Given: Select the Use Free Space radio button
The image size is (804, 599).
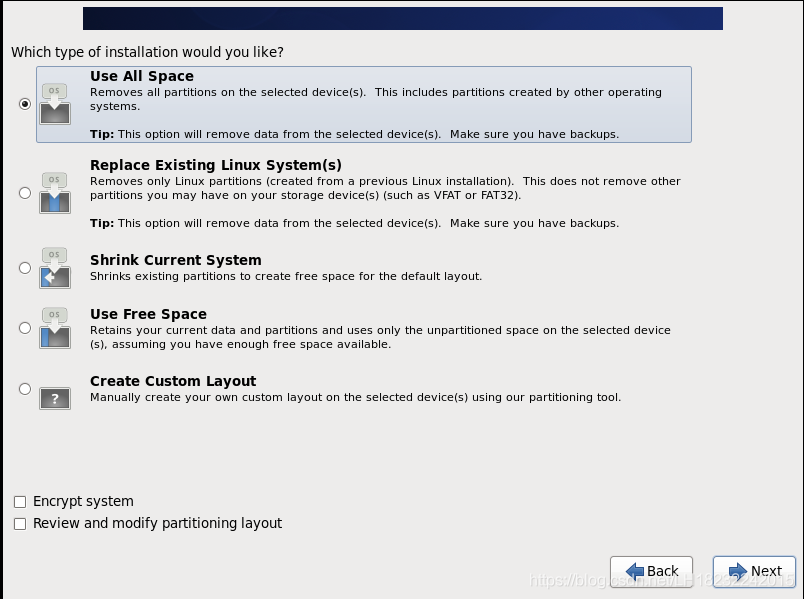Looking at the screenshot, I should pyautogui.click(x=25, y=328).
